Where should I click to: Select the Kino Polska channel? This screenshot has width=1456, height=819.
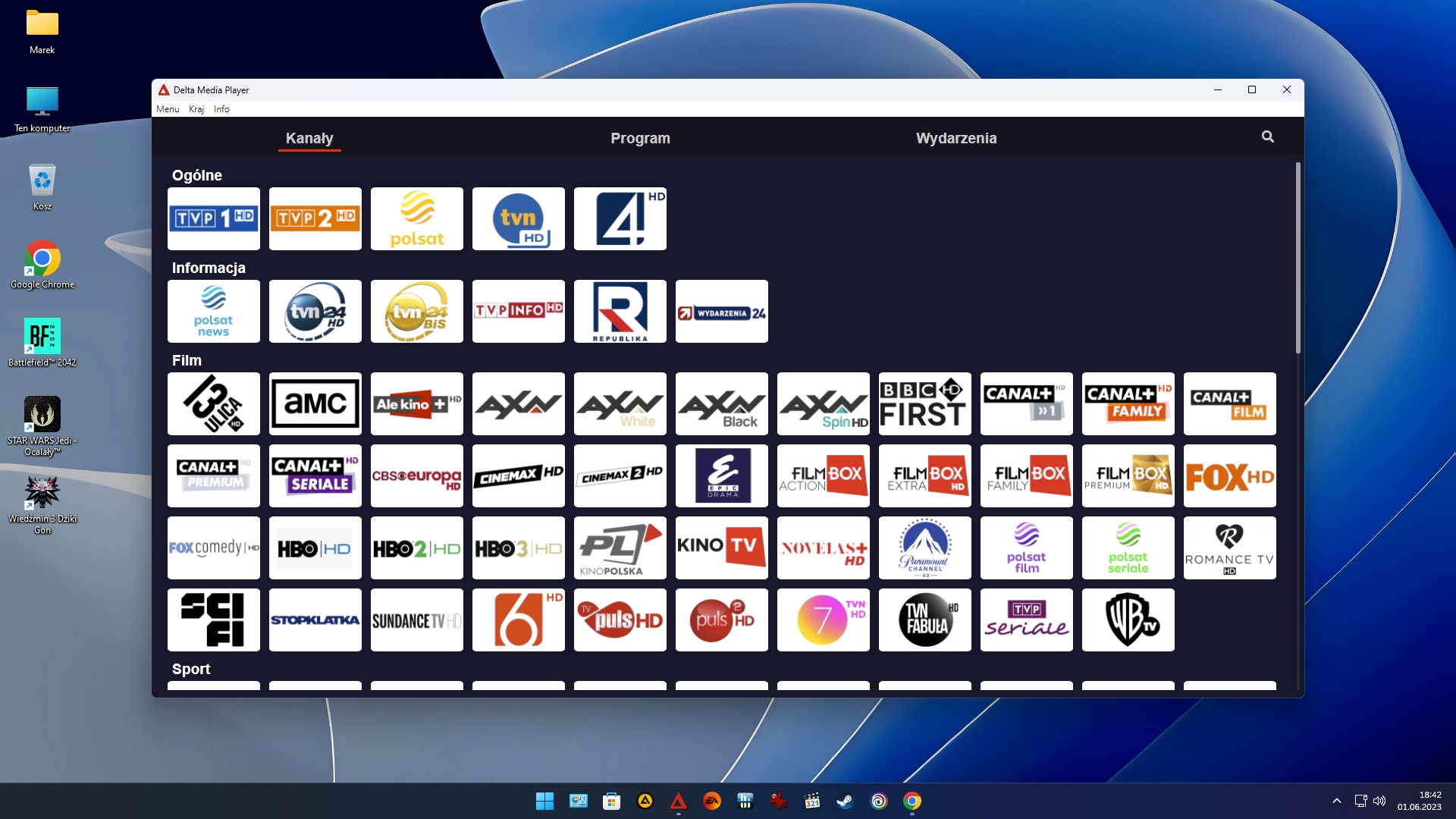[x=620, y=548]
